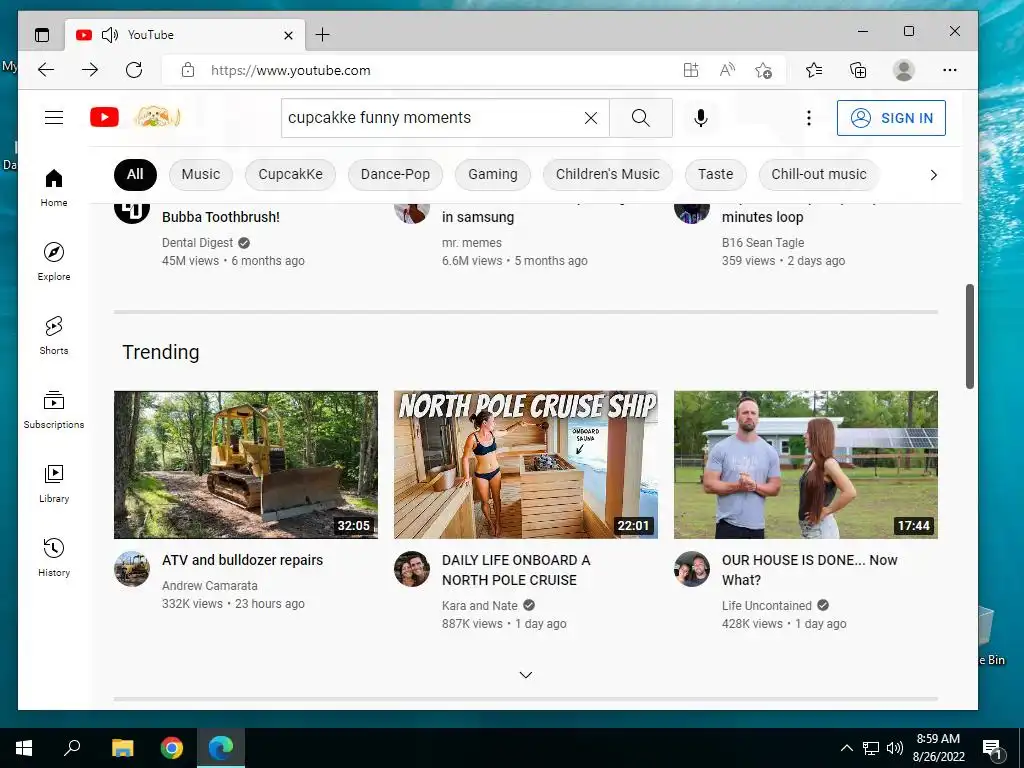Screen dimensions: 1024x768
Task: Go to Home in sidebar
Action: [54, 188]
